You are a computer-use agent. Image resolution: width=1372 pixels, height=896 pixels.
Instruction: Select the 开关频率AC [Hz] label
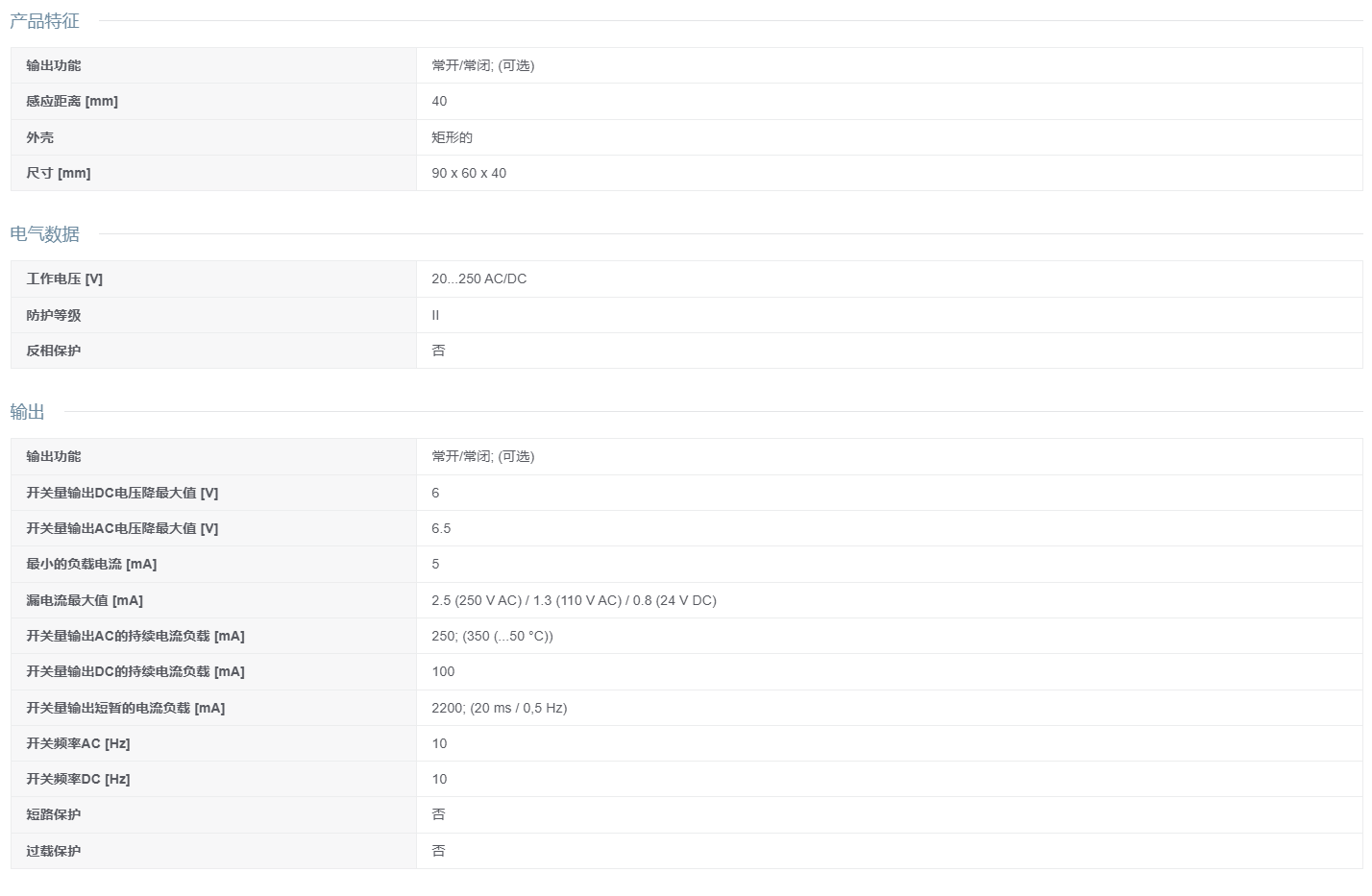pos(78,743)
